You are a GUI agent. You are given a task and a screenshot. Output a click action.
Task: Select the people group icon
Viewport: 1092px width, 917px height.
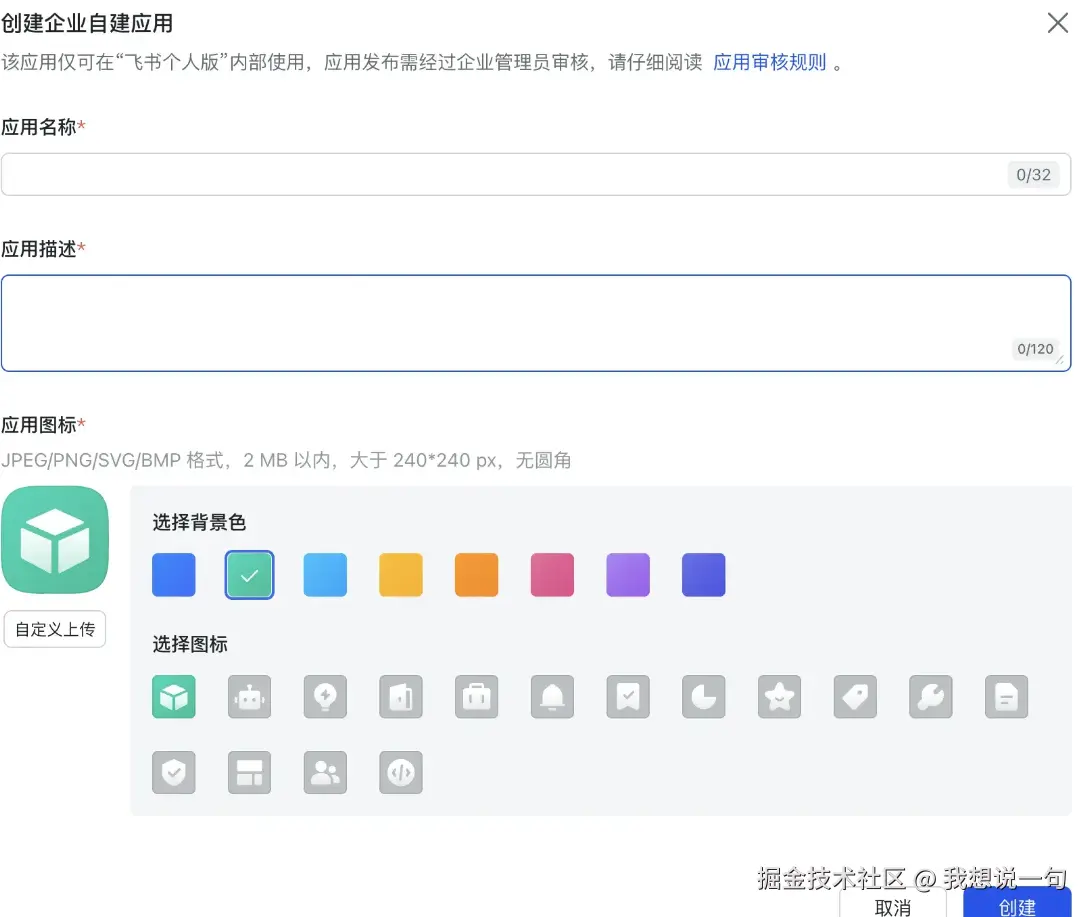[325, 772]
